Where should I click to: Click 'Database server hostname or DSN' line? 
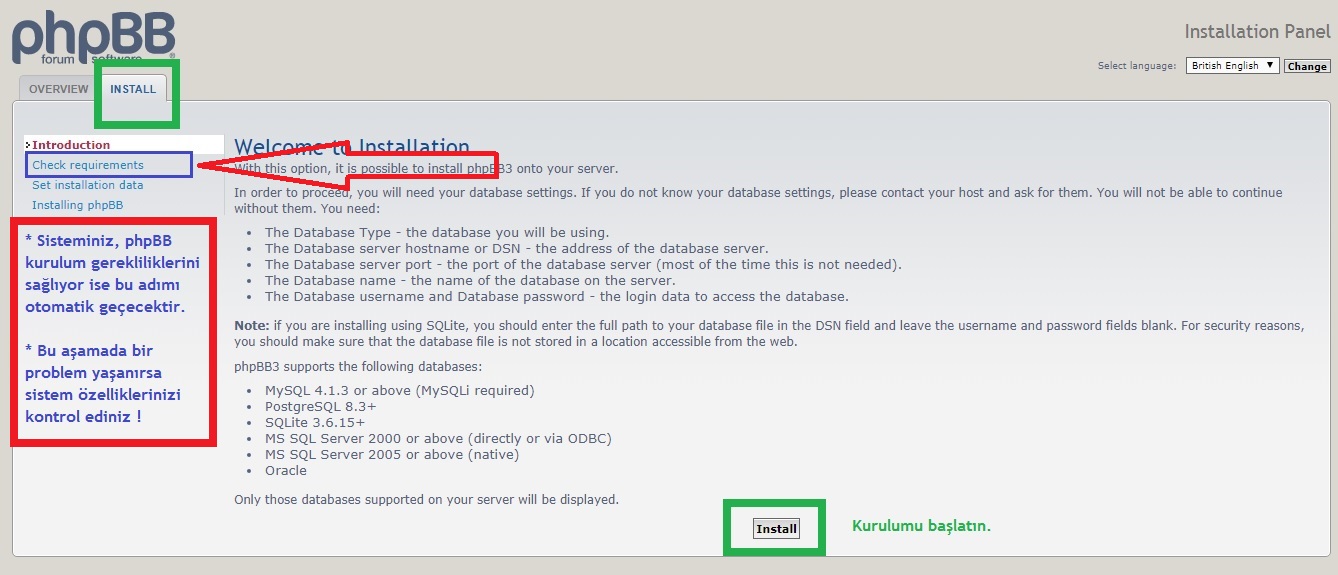coord(516,248)
